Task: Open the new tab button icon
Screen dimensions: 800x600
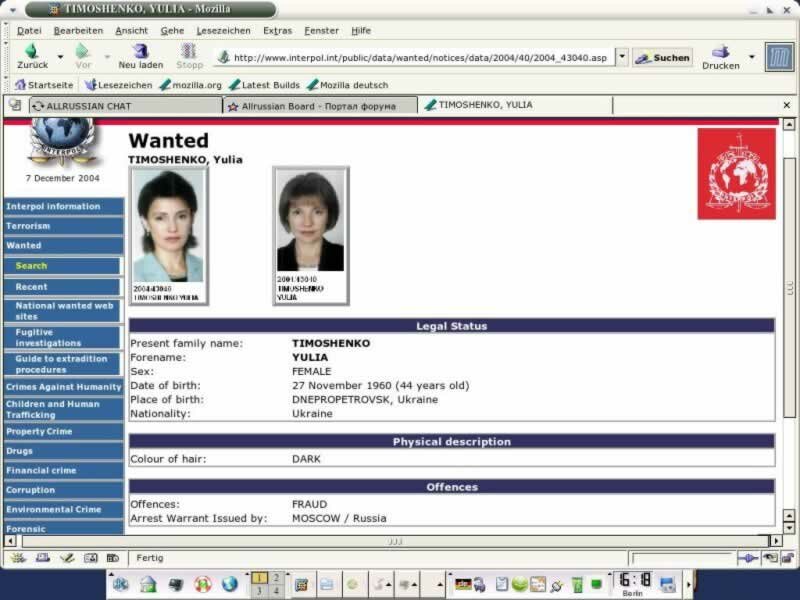Action: click(x=15, y=105)
